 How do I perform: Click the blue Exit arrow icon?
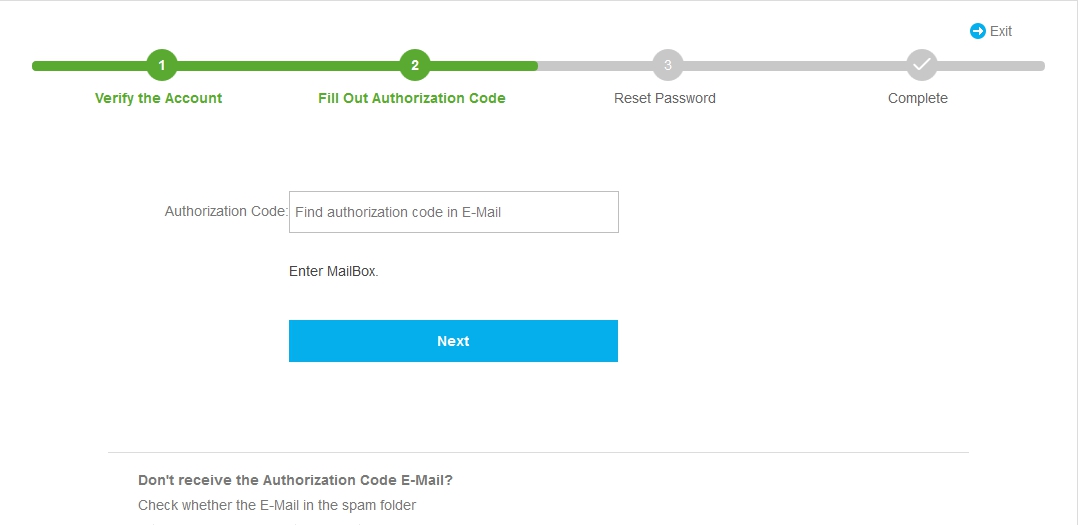point(977,31)
